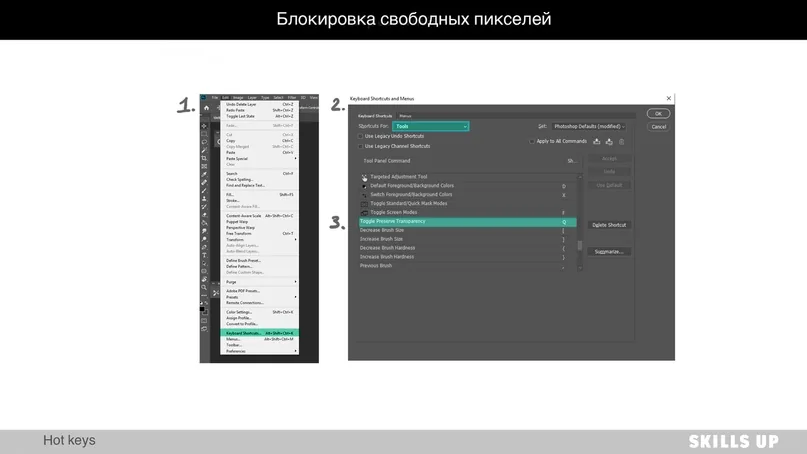Select Switch Foreground/Background Colors row
Image resolution: width=807 pixels, height=454 pixels.
[467, 195]
